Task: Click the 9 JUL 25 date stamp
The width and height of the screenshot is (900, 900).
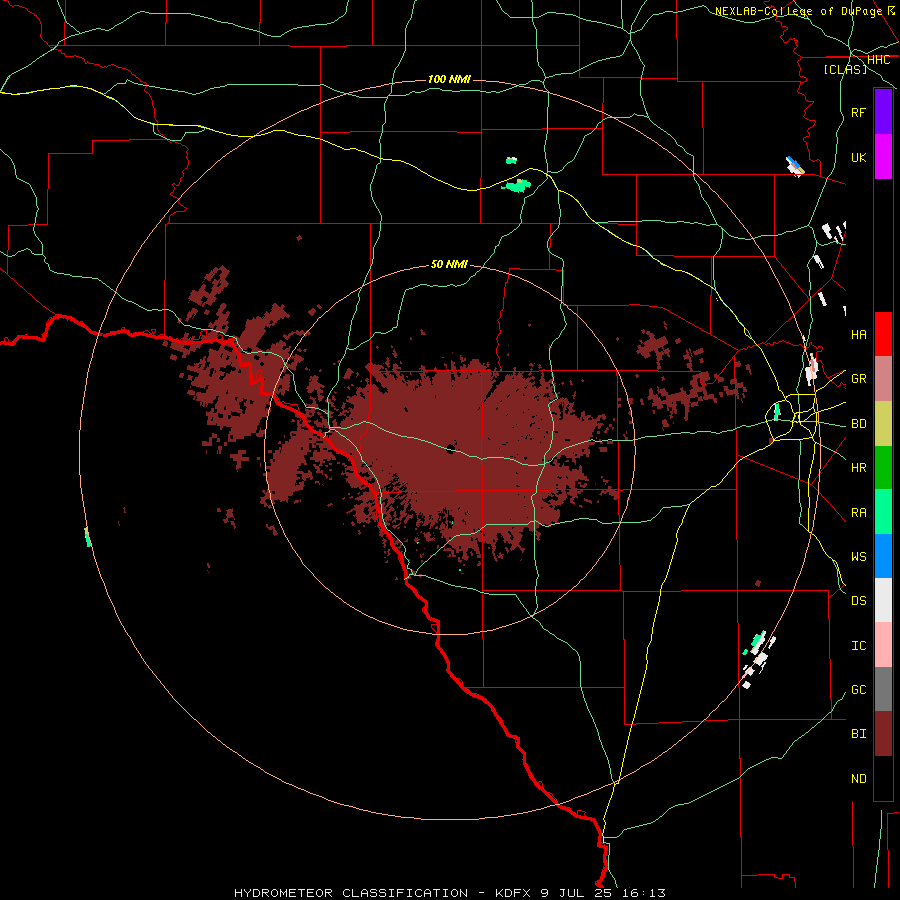Action: 576,893
